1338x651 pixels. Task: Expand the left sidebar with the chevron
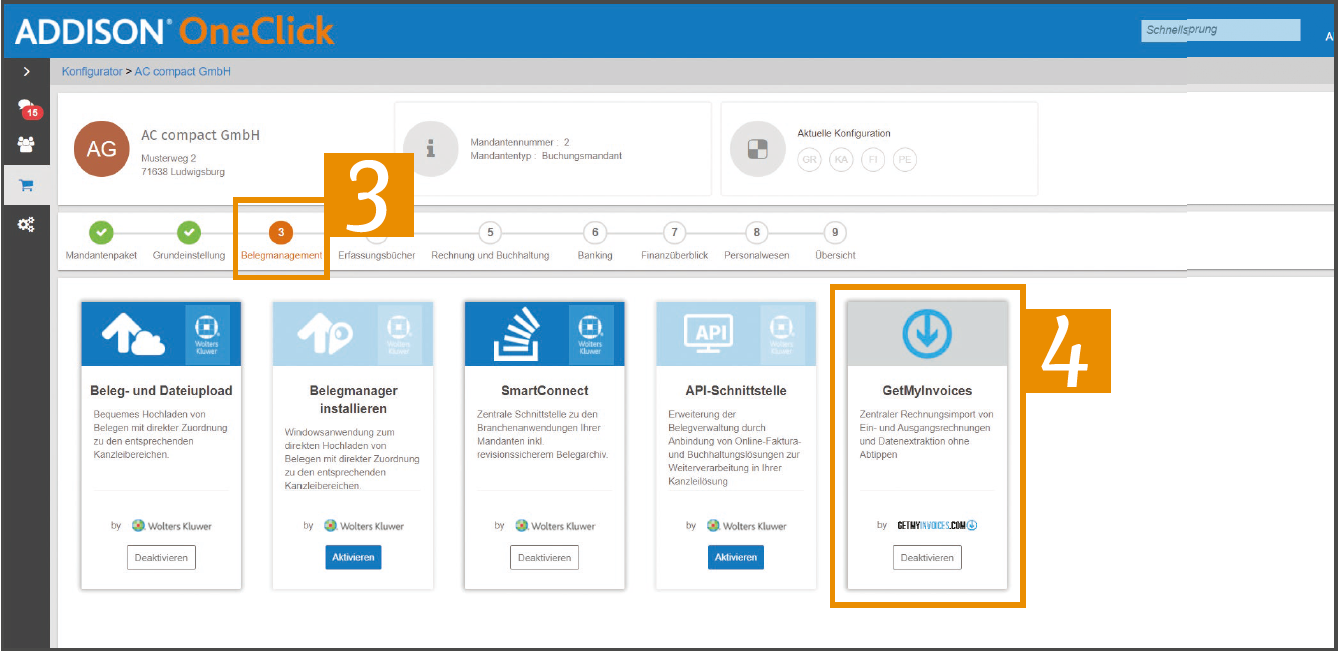(26, 72)
